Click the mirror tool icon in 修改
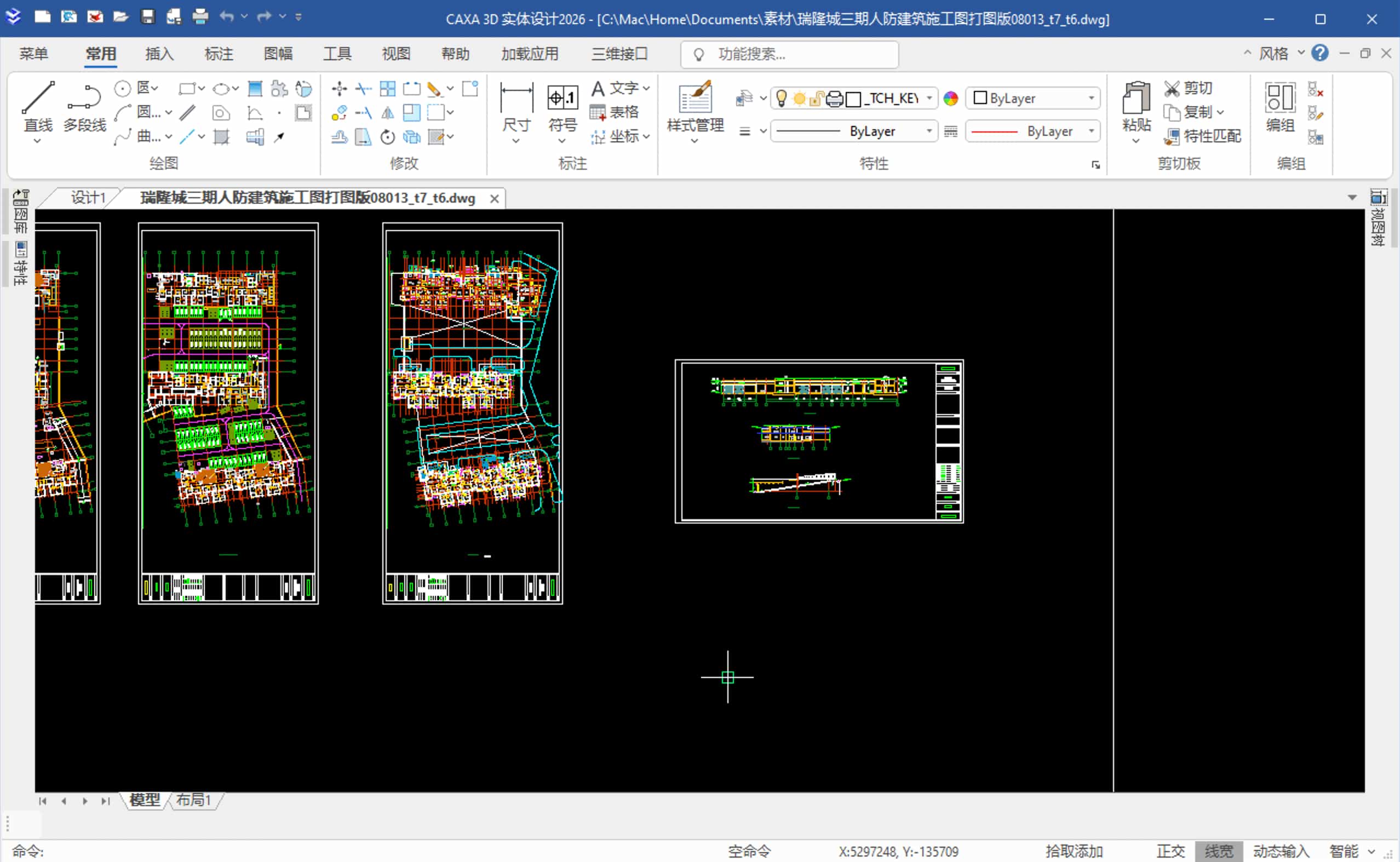 coord(388,112)
